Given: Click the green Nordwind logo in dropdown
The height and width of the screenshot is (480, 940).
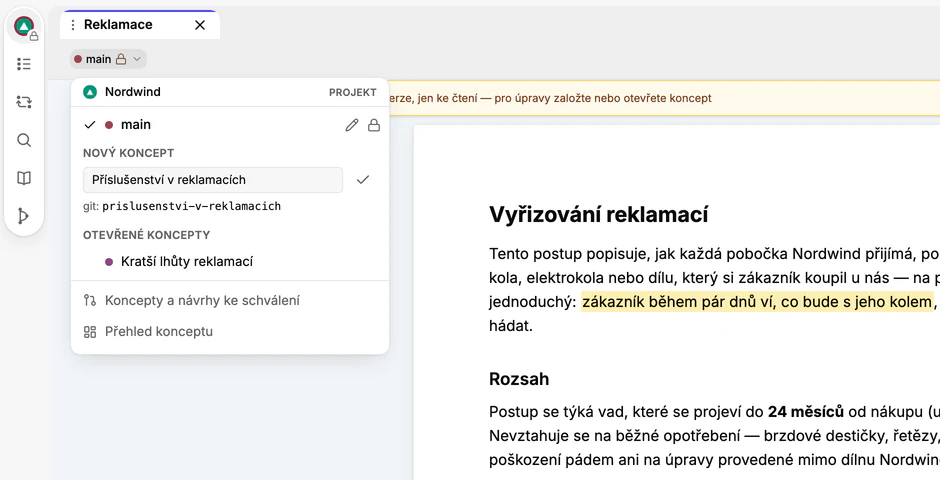Looking at the screenshot, I should [x=90, y=92].
